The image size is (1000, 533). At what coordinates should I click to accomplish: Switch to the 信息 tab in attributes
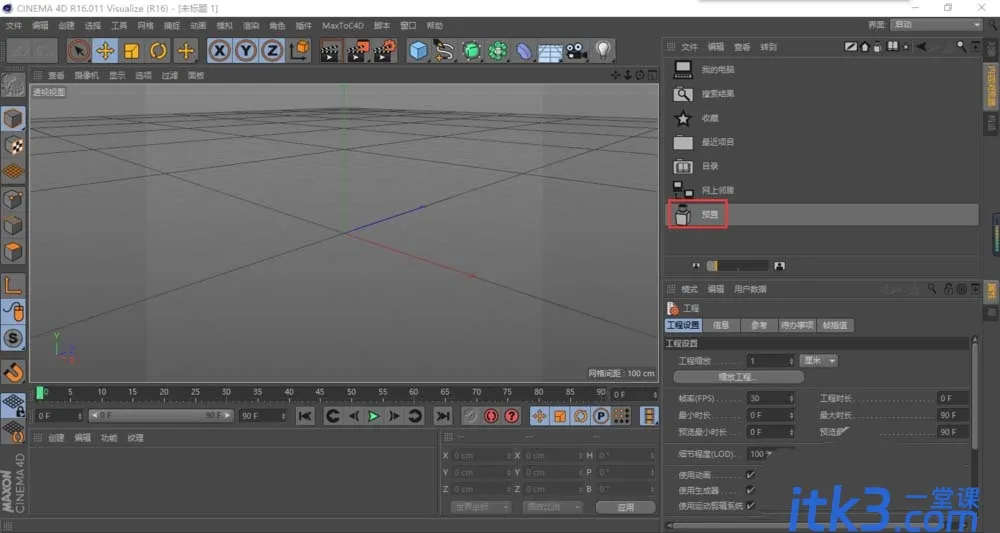(721, 325)
